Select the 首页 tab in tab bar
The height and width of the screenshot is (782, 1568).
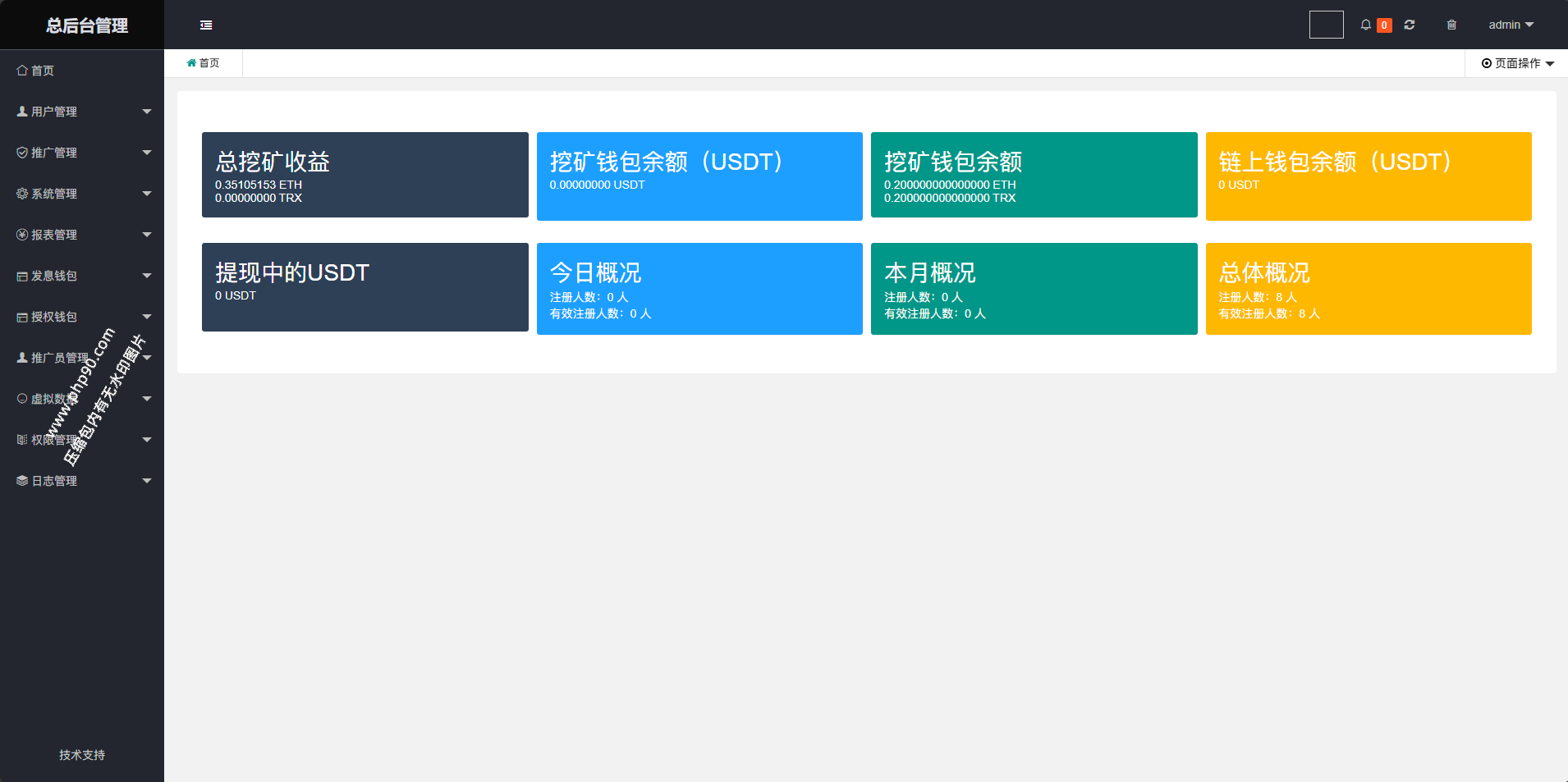coord(204,63)
